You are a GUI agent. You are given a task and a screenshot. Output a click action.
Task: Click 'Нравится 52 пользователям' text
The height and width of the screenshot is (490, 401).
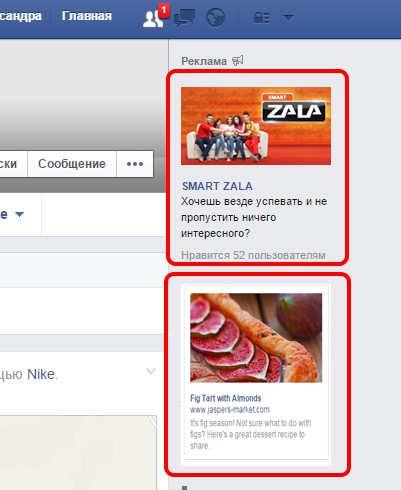[x=253, y=255]
